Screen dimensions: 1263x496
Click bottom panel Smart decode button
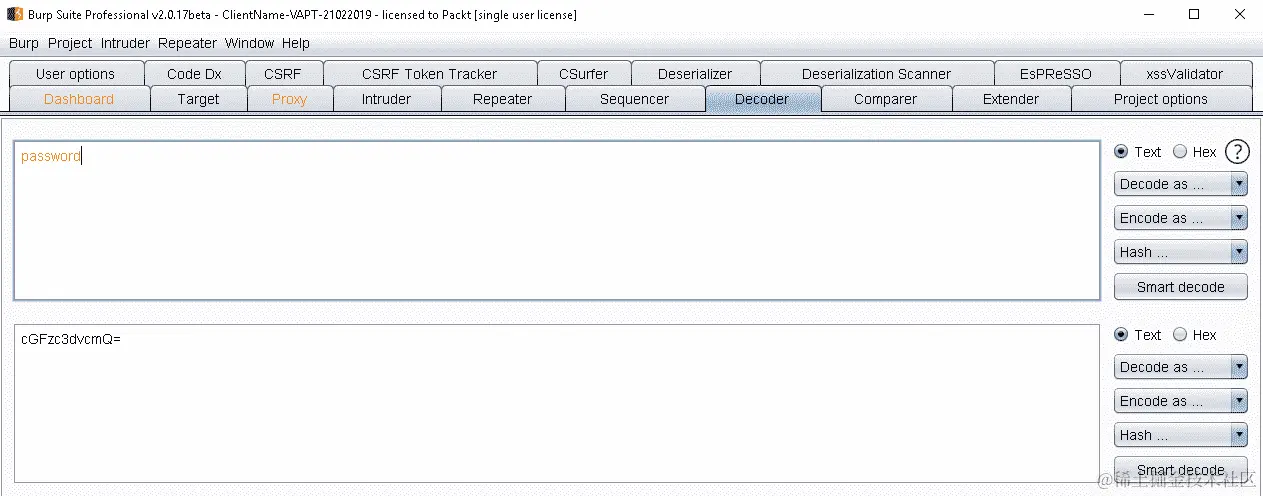tap(1181, 470)
